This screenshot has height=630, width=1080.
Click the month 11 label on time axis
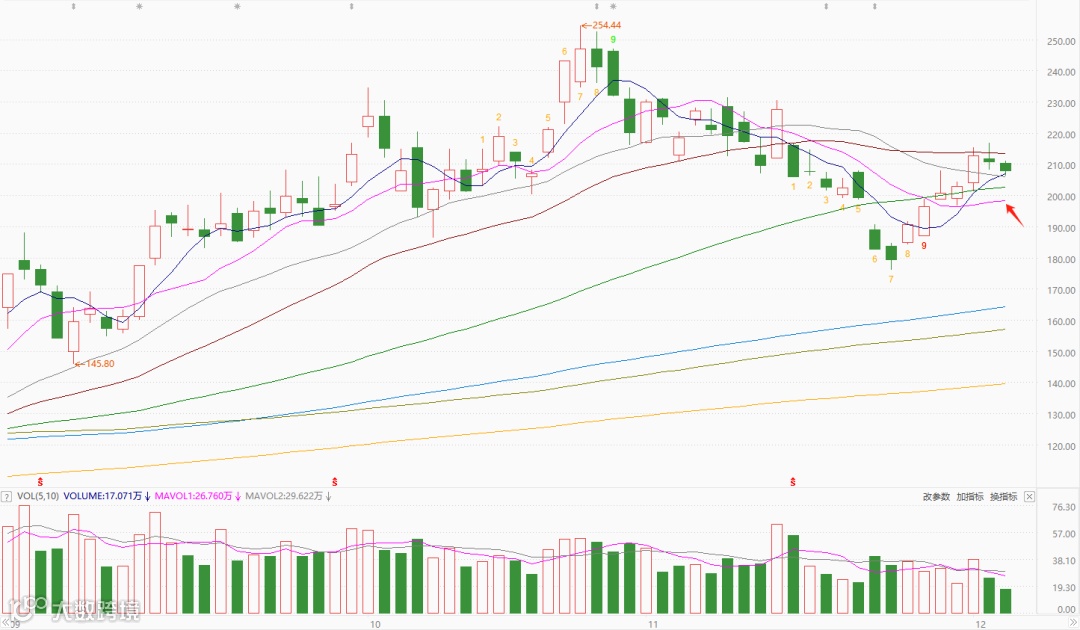pos(653,624)
